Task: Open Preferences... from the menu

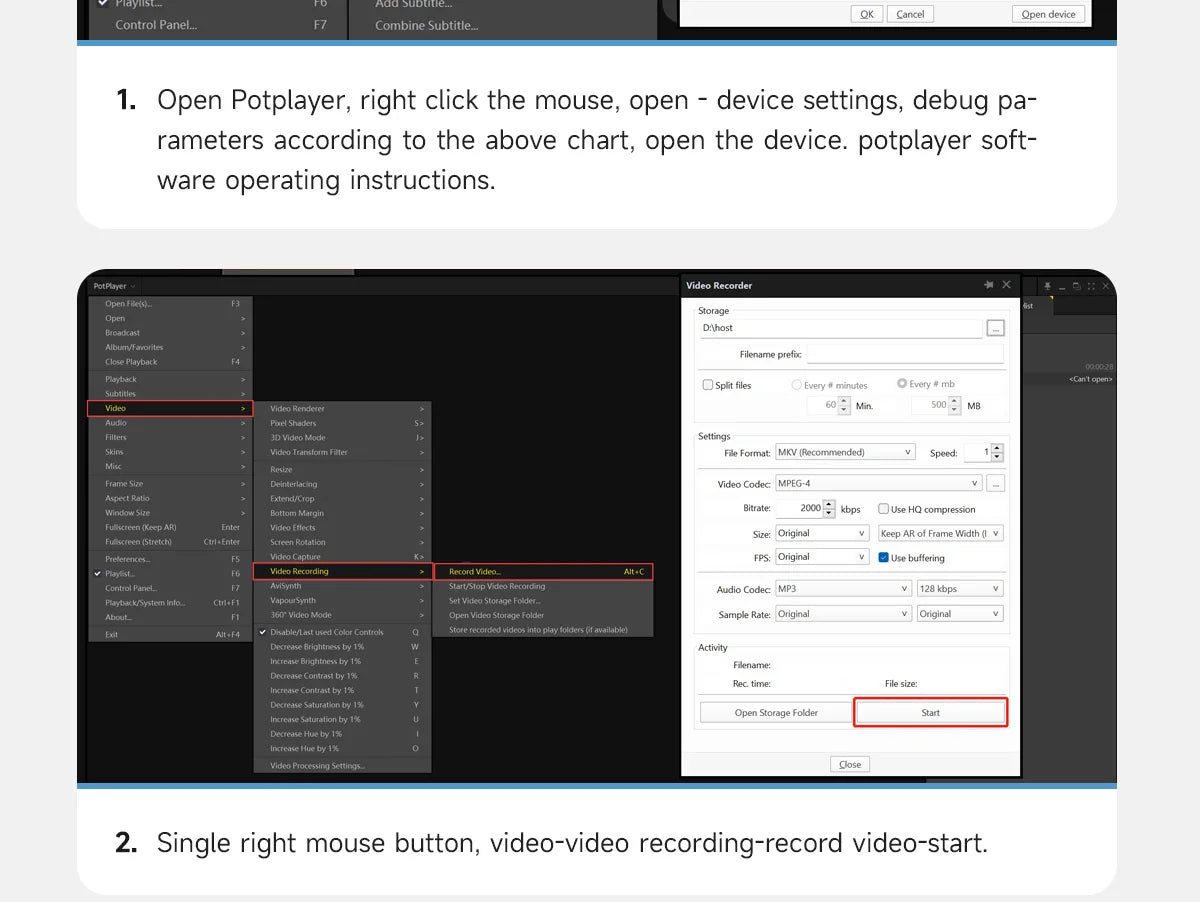Action: click(x=170, y=559)
